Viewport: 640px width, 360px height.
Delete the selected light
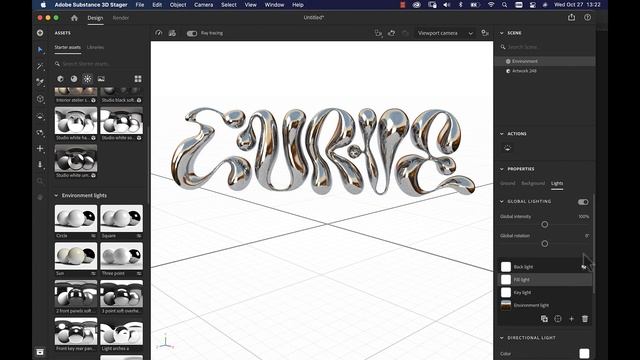585,319
